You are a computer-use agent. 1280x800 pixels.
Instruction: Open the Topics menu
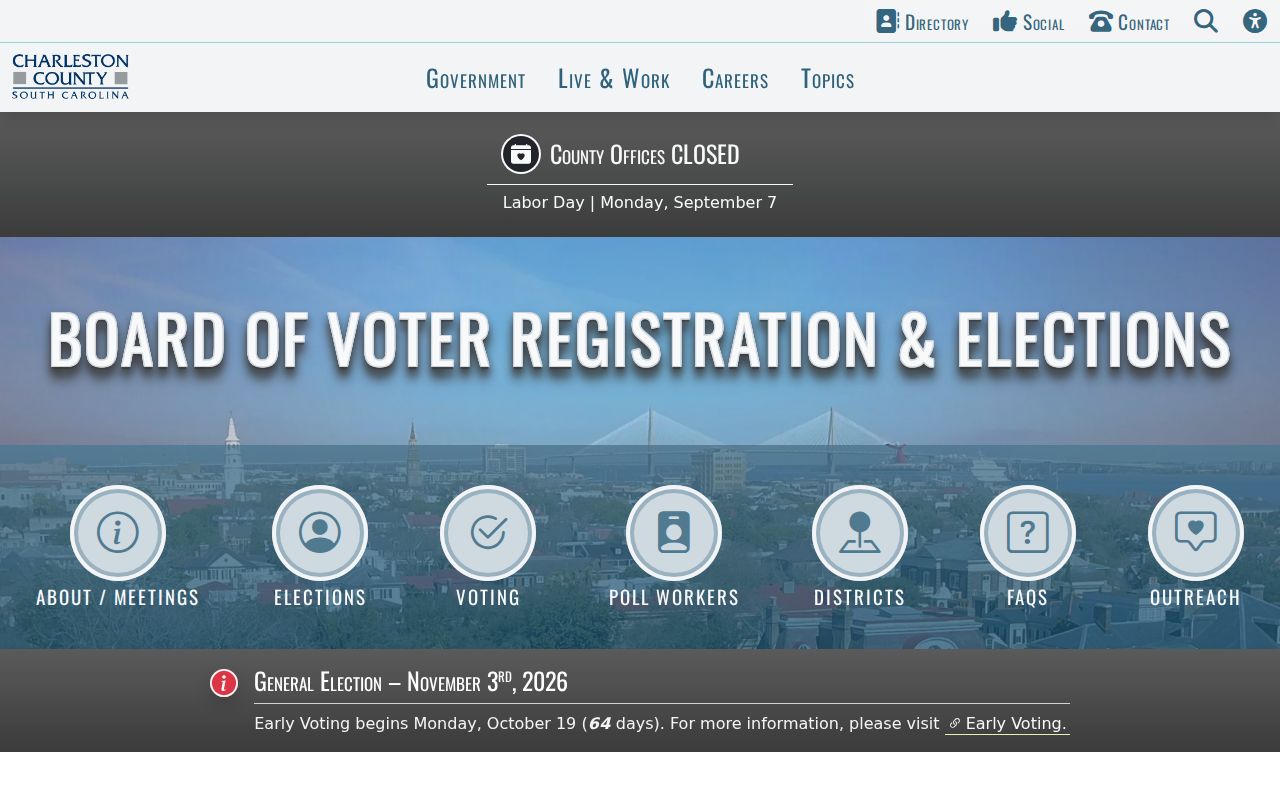[828, 79]
